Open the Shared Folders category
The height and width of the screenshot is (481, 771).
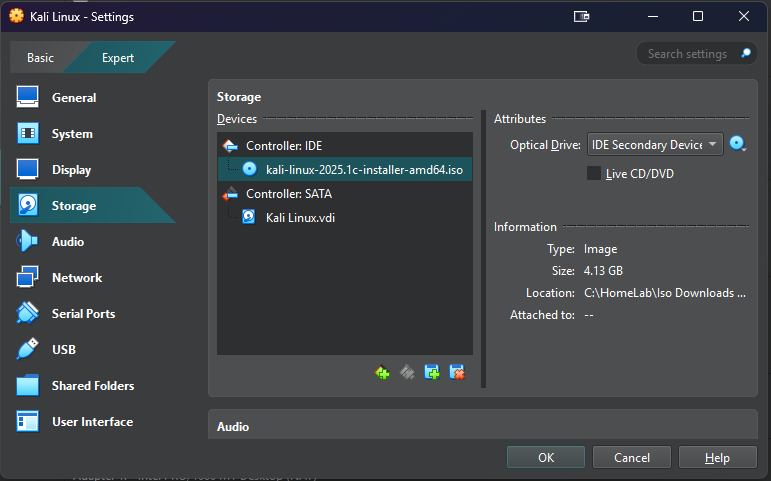(x=93, y=386)
